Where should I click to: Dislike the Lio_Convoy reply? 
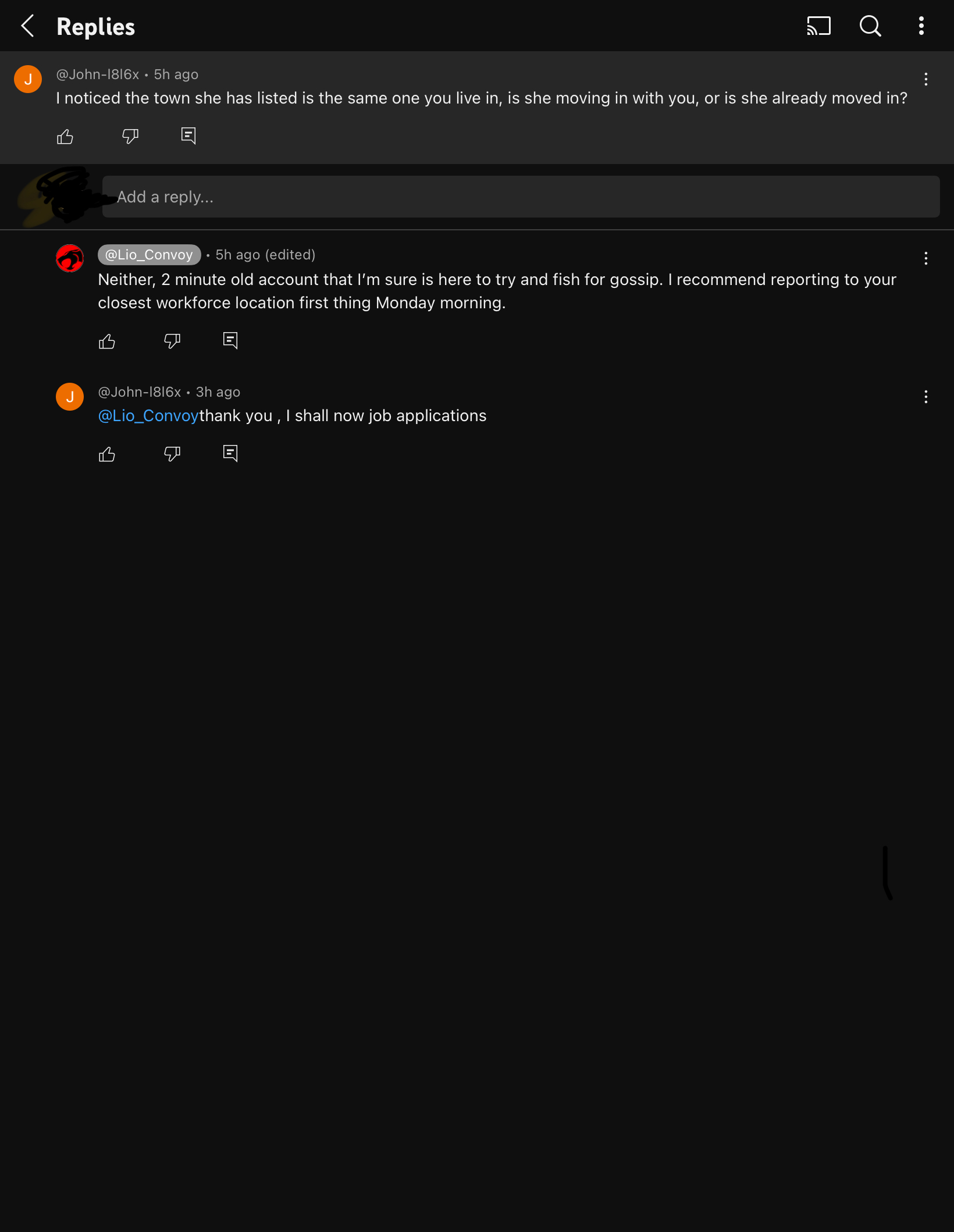(x=172, y=341)
